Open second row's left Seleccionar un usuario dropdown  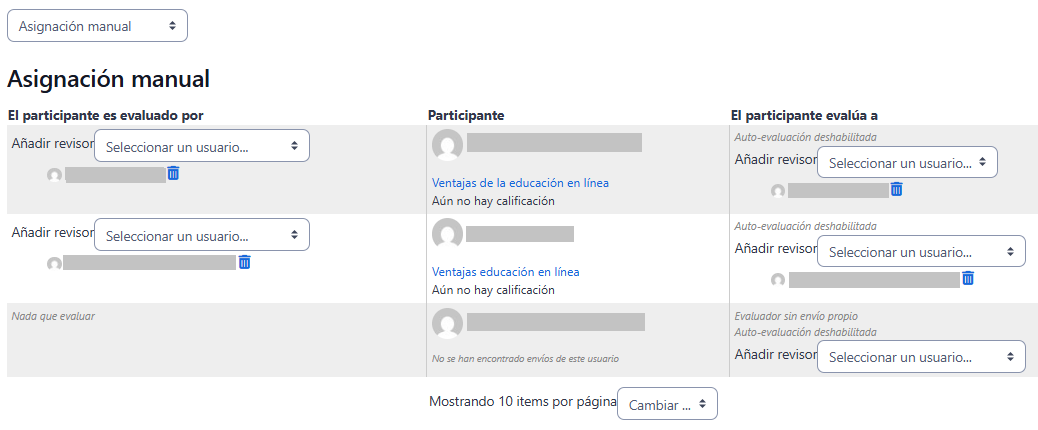tap(202, 235)
